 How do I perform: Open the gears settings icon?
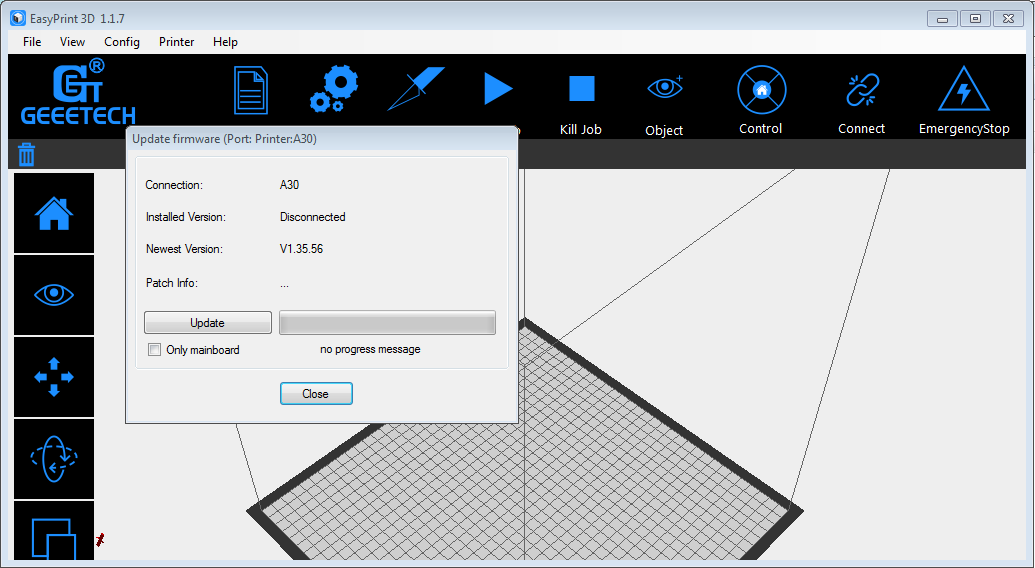pyautogui.click(x=334, y=88)
